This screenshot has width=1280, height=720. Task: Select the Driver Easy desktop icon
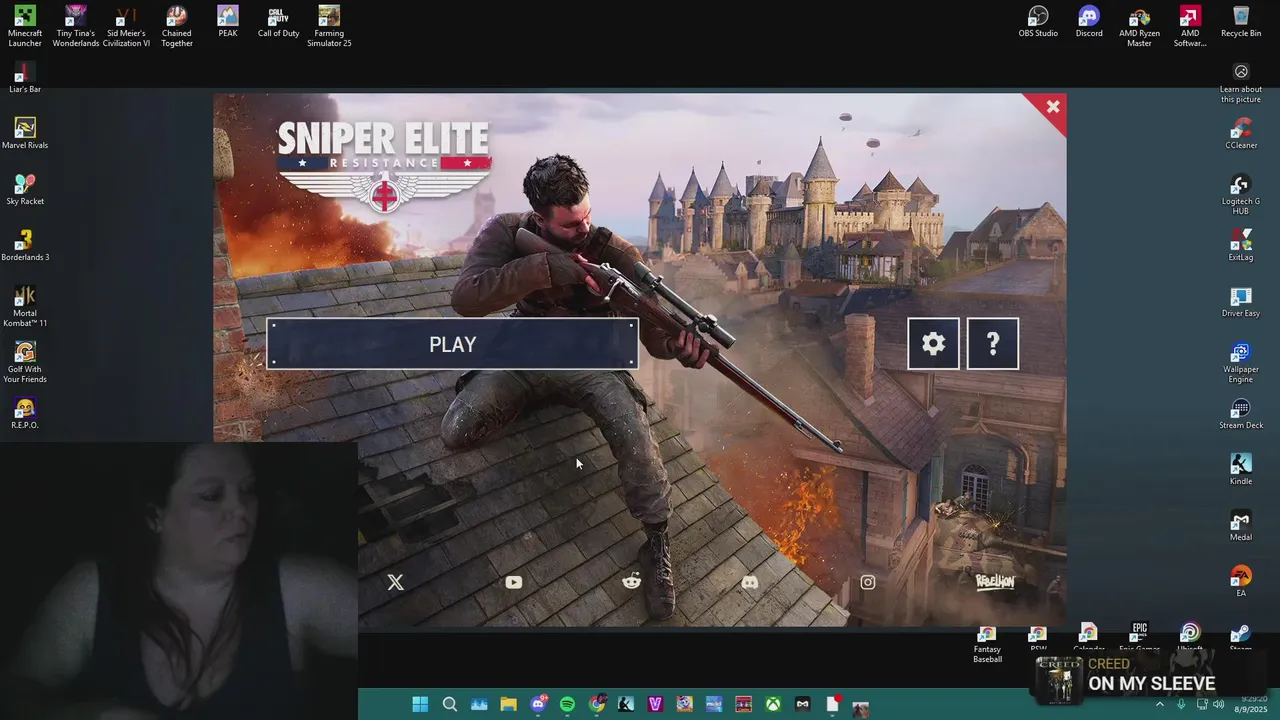tap(1241, 302)
